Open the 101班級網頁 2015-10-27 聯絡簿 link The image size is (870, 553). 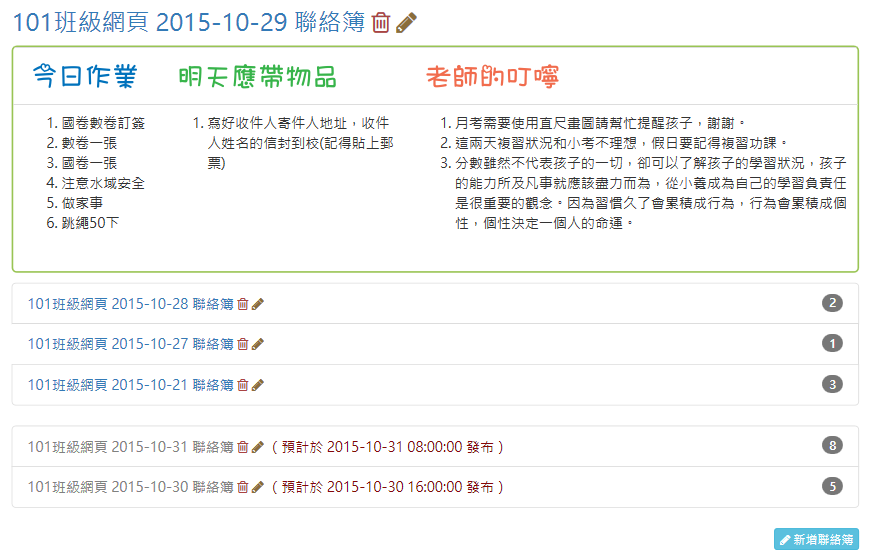click(130, 344)
